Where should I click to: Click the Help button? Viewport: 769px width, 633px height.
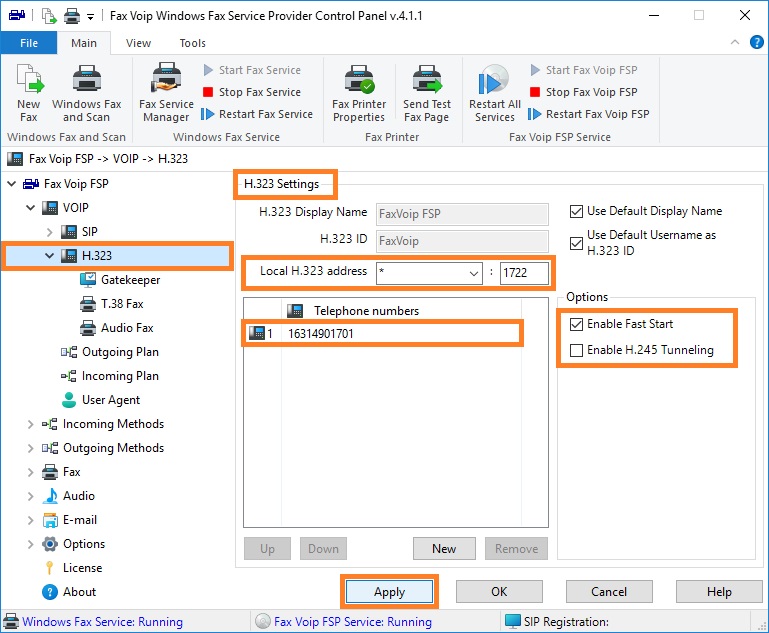(719, 592)
